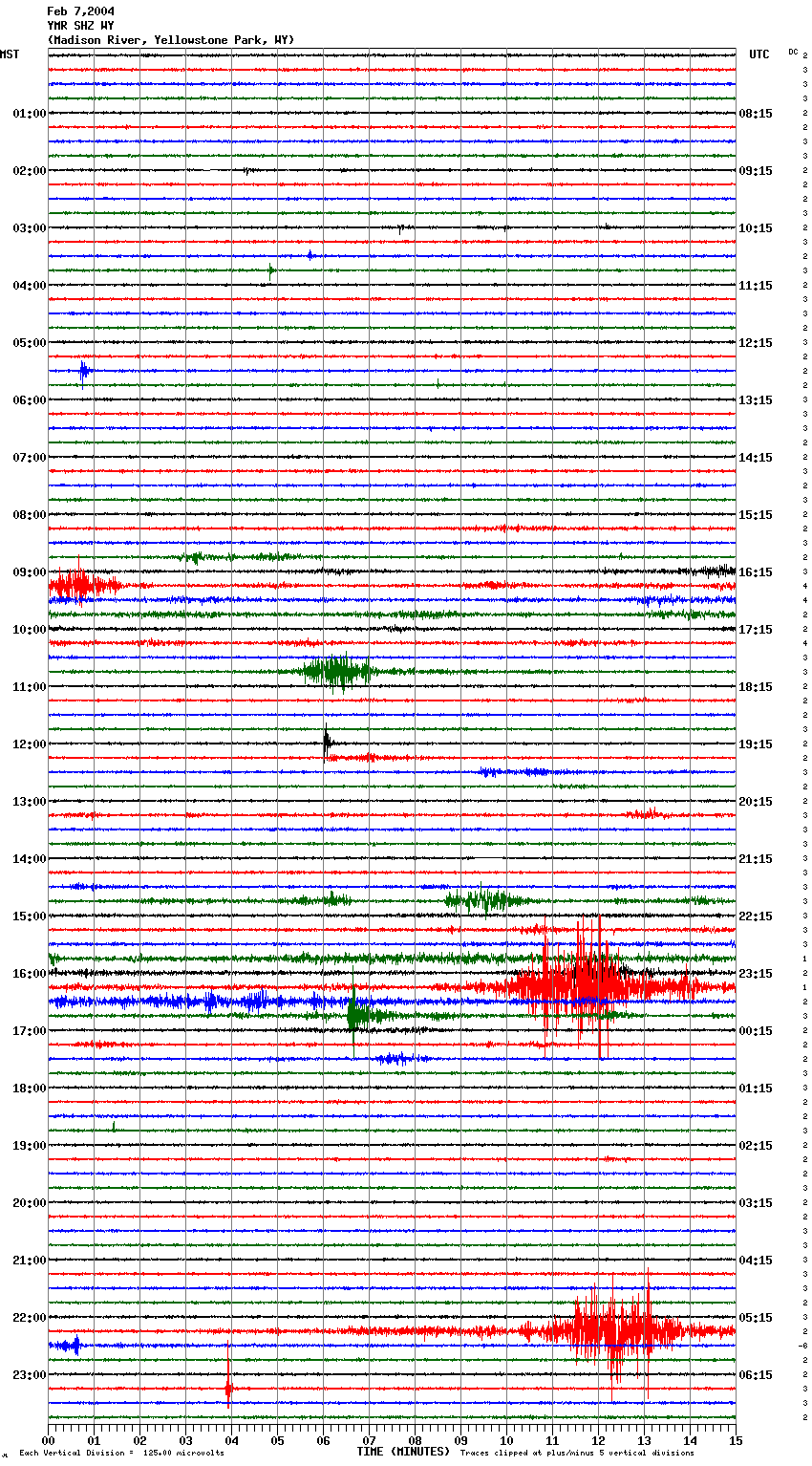Click the 02:15 UTC time label
The image size is (812, 1466).
click(x=756, y=1146)
